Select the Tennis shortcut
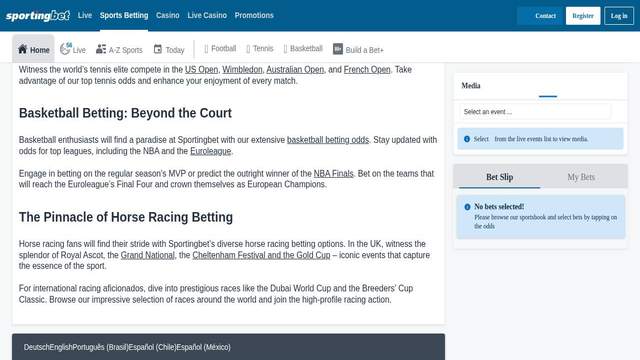 pyautogui.click(x=260, y=49)
